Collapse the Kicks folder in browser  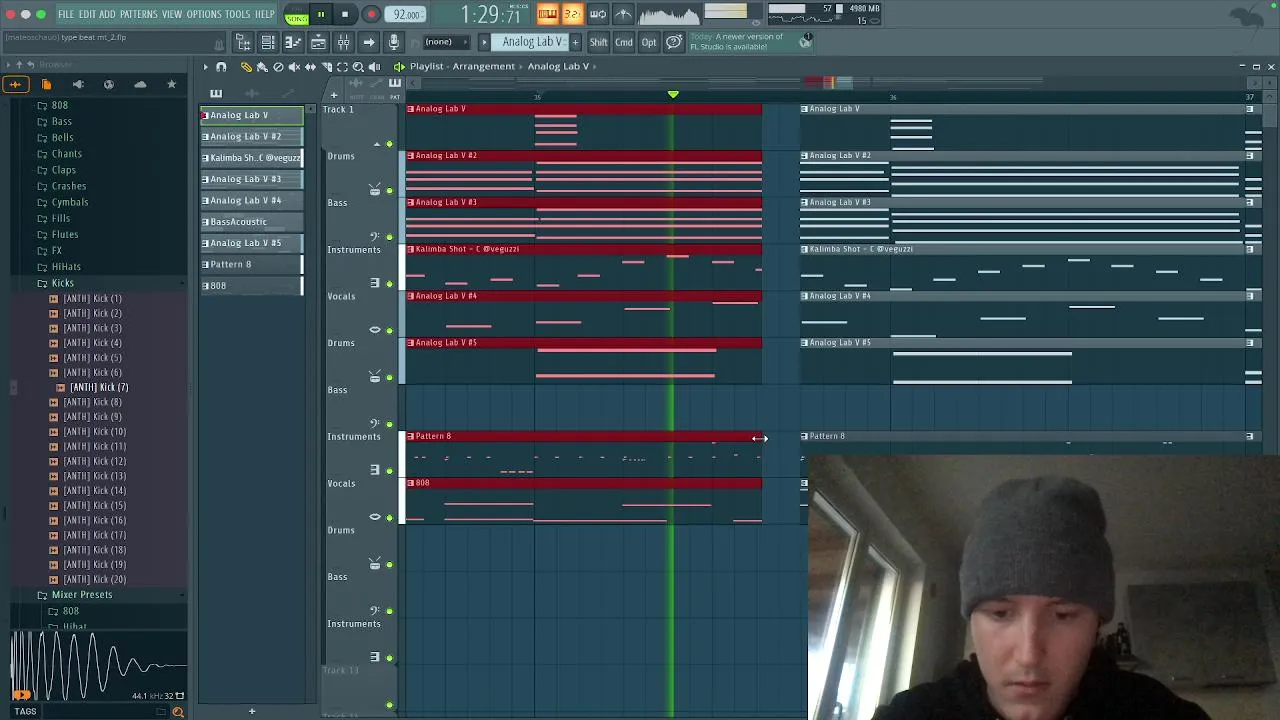pyautogui.click(x=62, y=283)
